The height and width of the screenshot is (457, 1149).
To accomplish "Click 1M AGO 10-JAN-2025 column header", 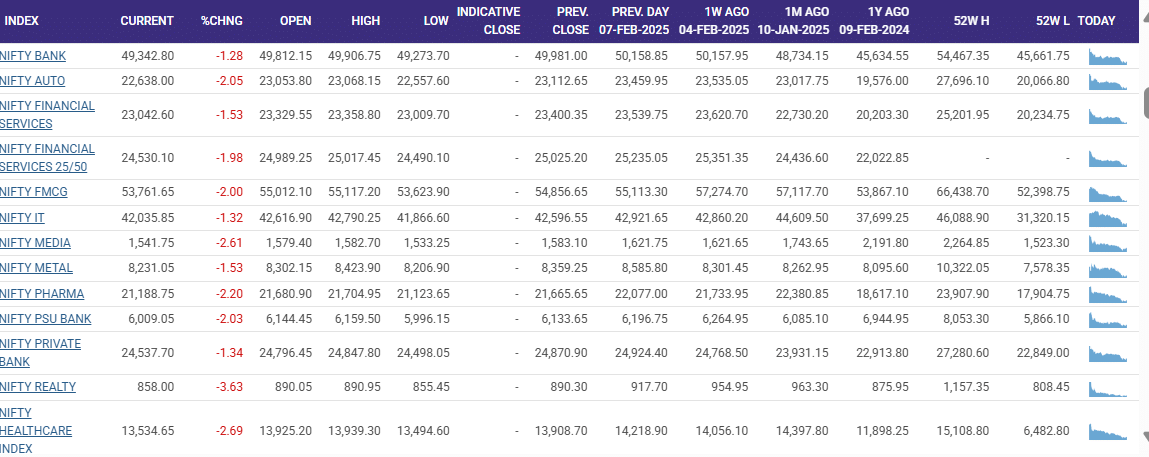I will pyautogui.click(x=795, y=21).
